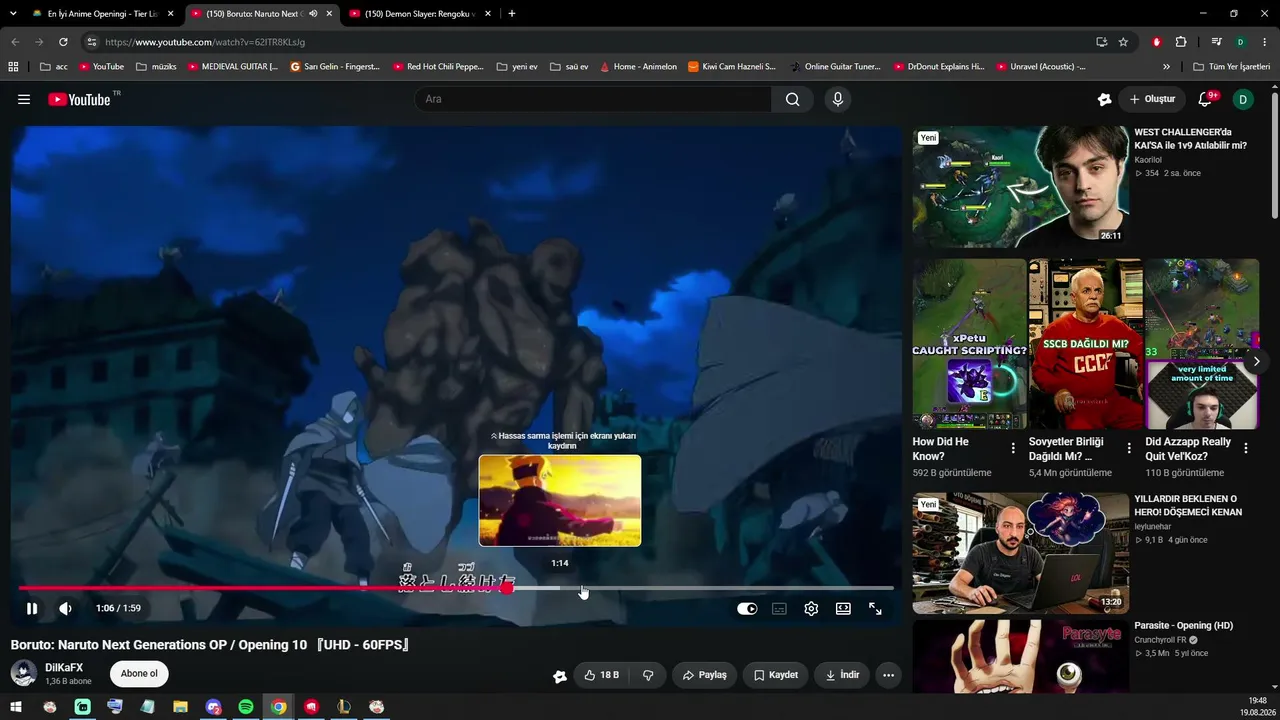The height and width of the screenshot is (720, 1280).
Task: Toggle the autoplay switch
Action: [747, 608]
